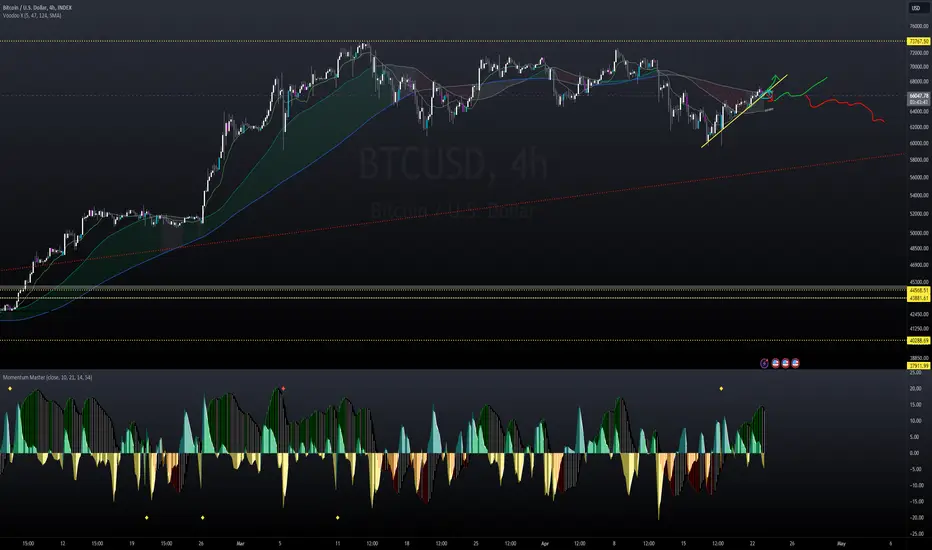Click the Mar date label on time axis
Viewport: 932px width, 550px height.
point(240,543)
